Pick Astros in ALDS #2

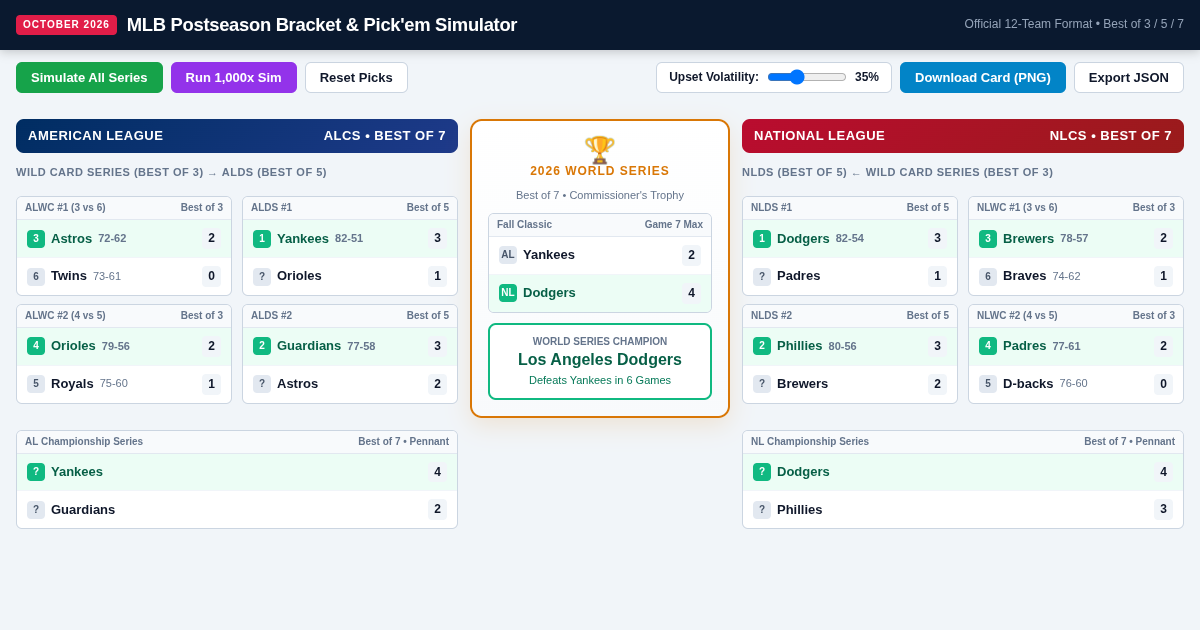350,384
